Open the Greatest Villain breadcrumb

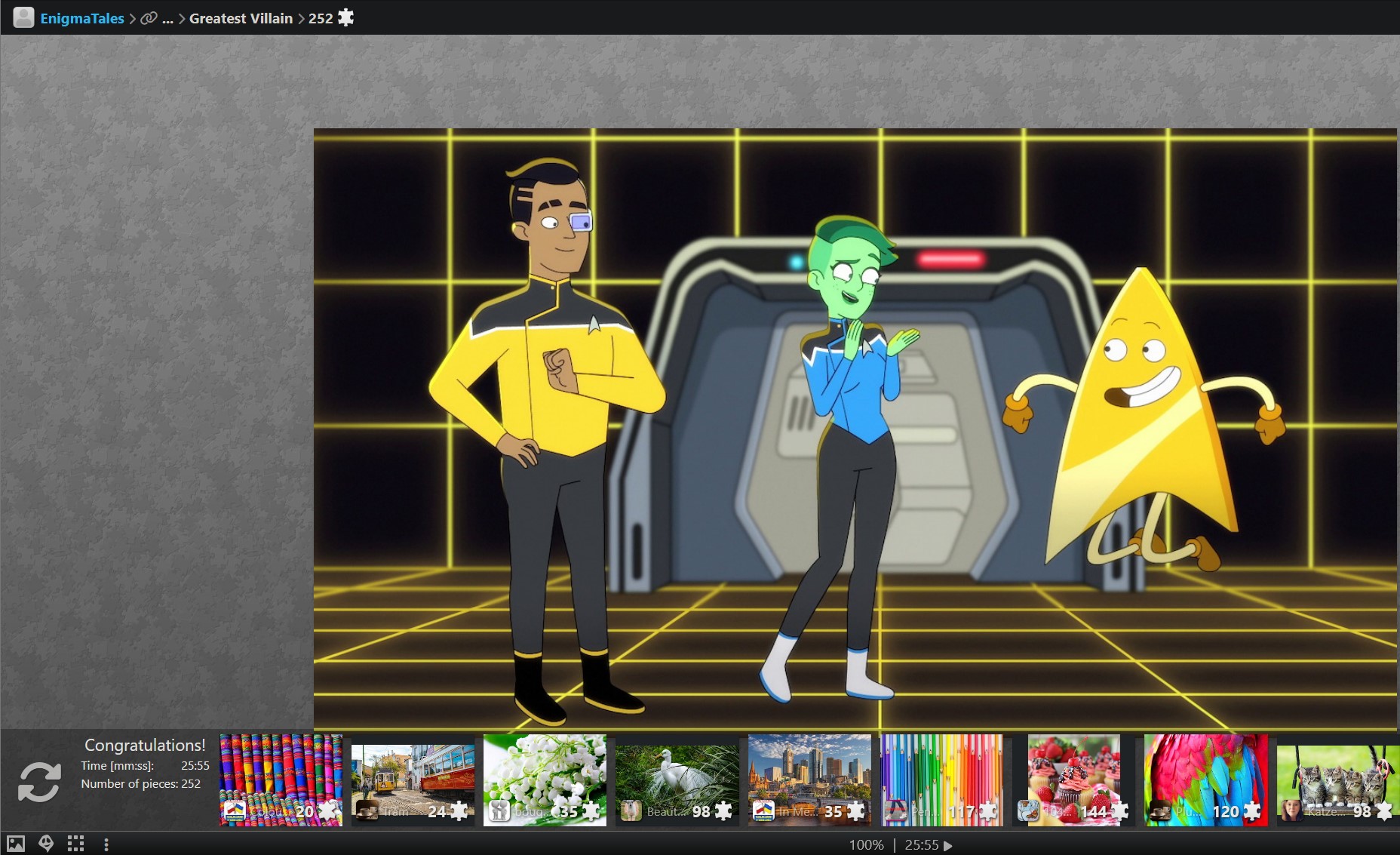point(241,18)
